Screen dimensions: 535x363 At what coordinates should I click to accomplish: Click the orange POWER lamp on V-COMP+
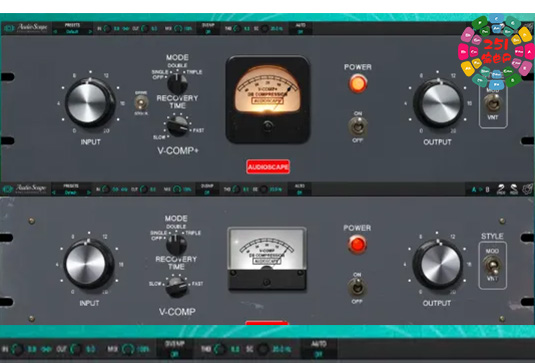pos(358,84)
